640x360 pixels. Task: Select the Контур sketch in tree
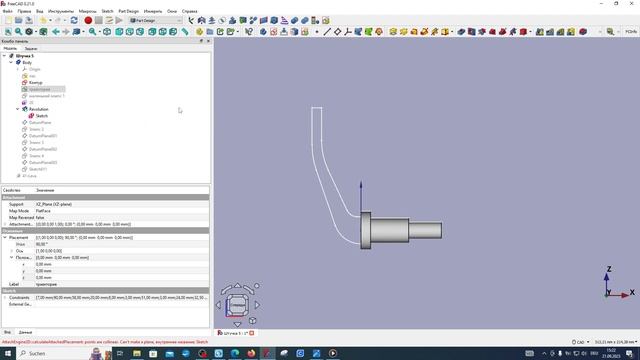click(x=36, y=82)
